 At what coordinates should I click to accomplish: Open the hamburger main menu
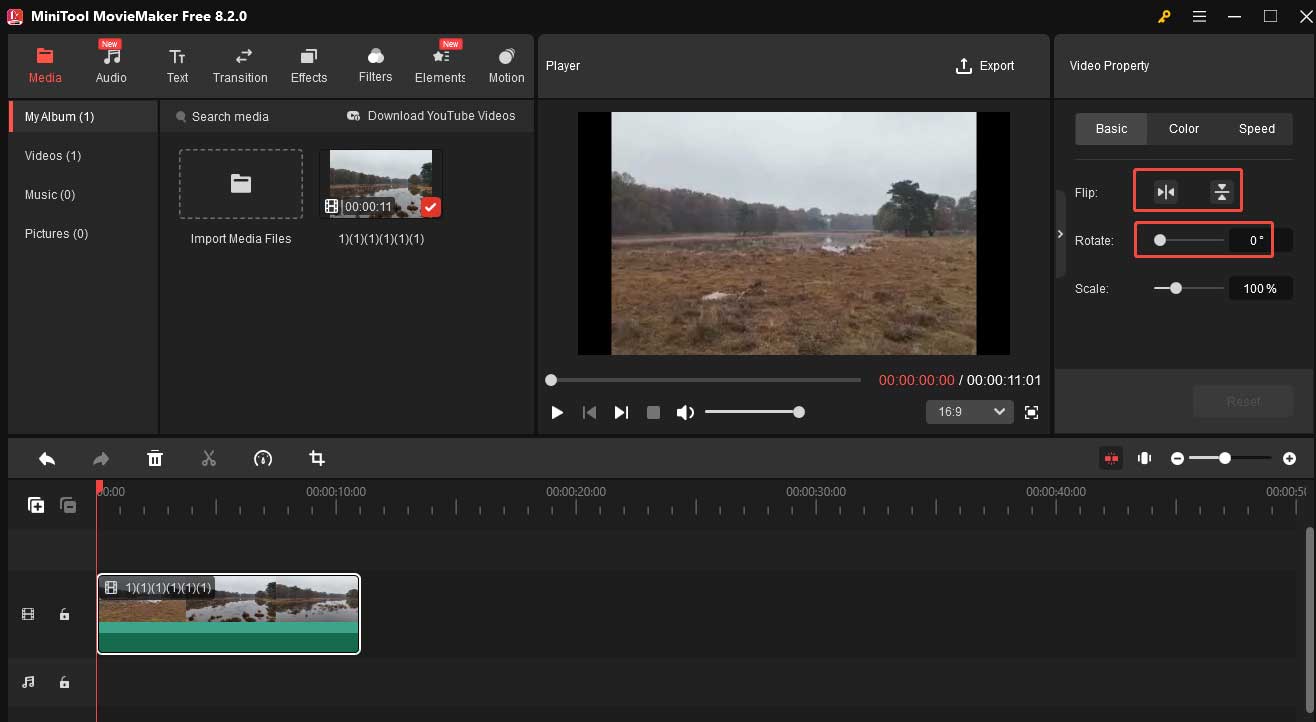(1200, 16)
